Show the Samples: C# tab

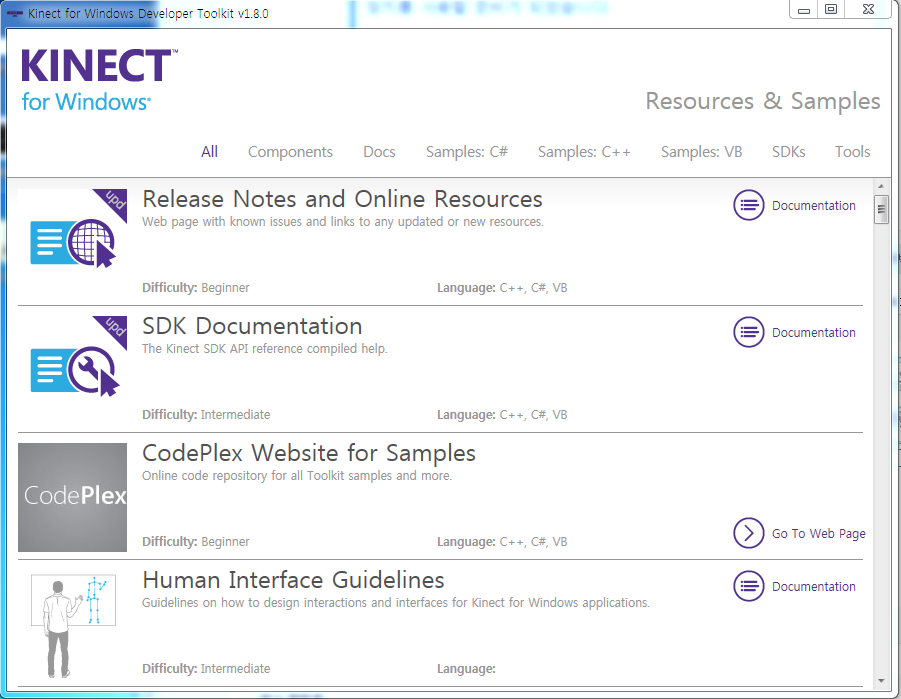467,152
